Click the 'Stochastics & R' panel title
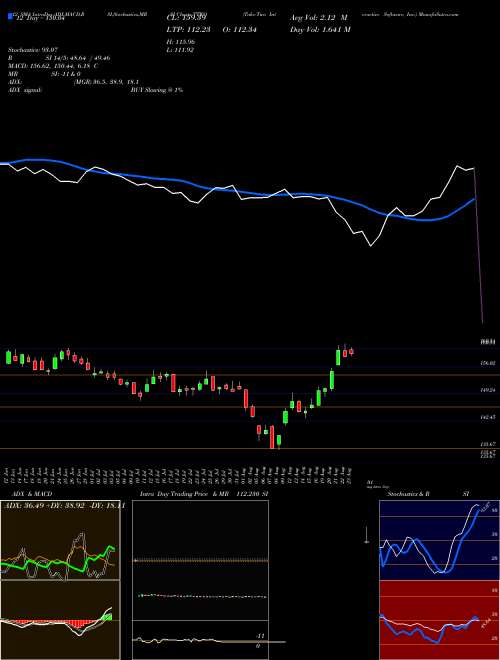500x660 pixels. pyautogui.click(x=409, y=494)
